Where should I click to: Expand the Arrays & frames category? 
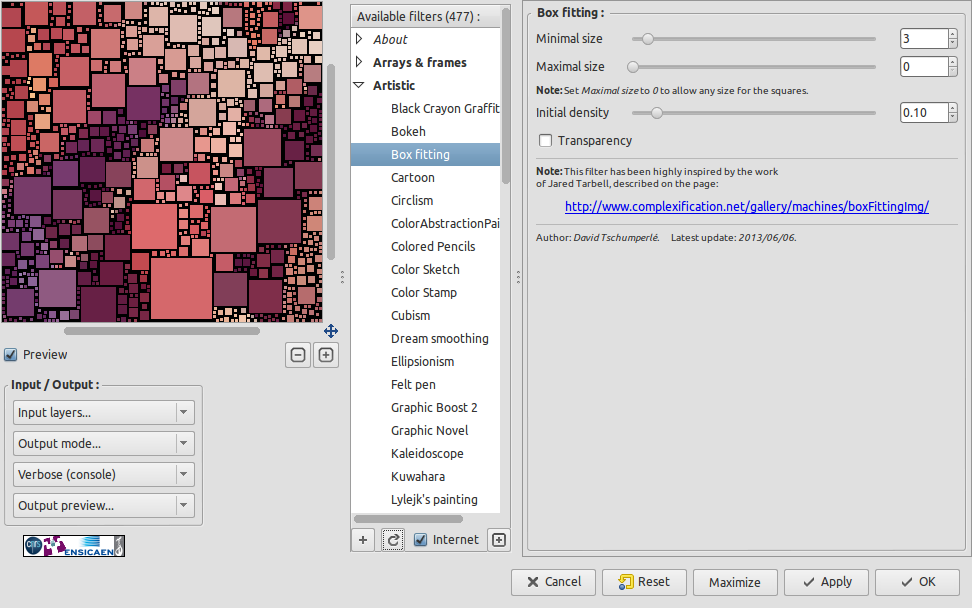pyautogui.click(x=359, y=62)
